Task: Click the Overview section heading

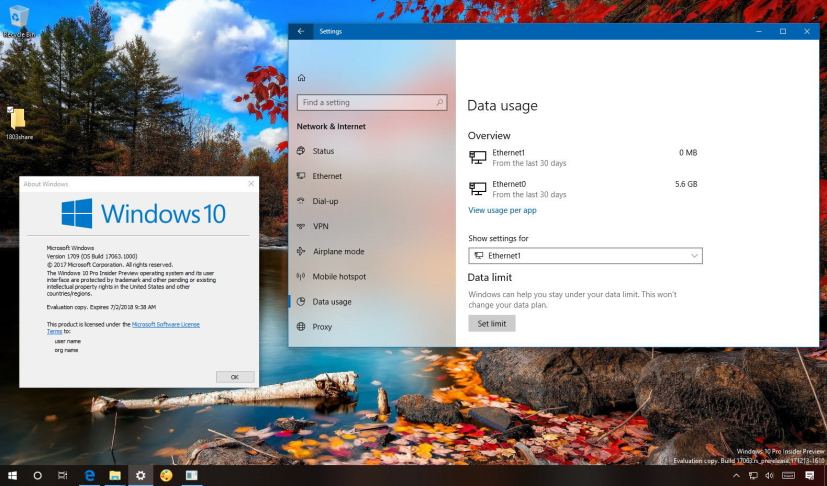Action: (x=489, y=136)
